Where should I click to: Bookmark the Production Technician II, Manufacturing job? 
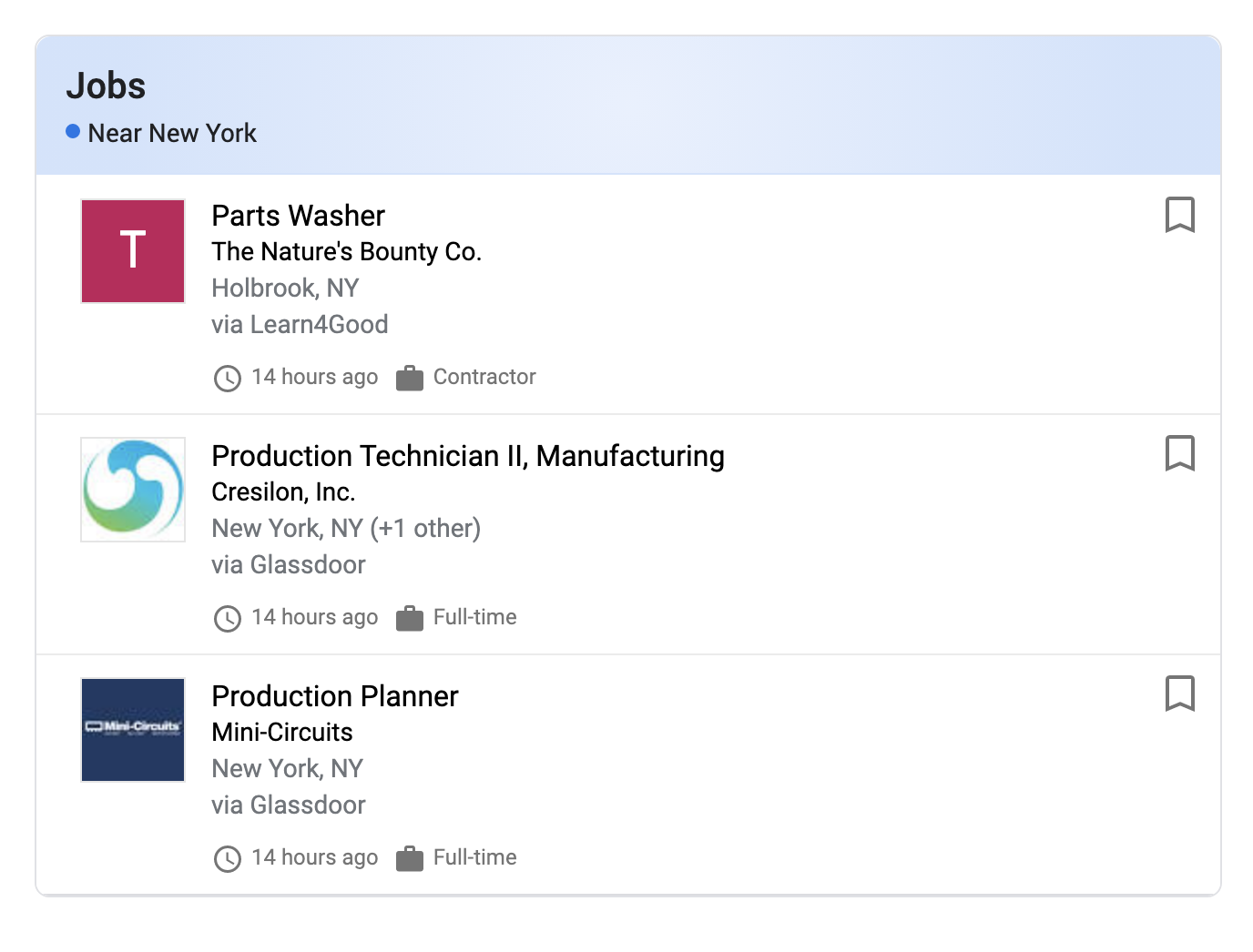coord(1179,453)
